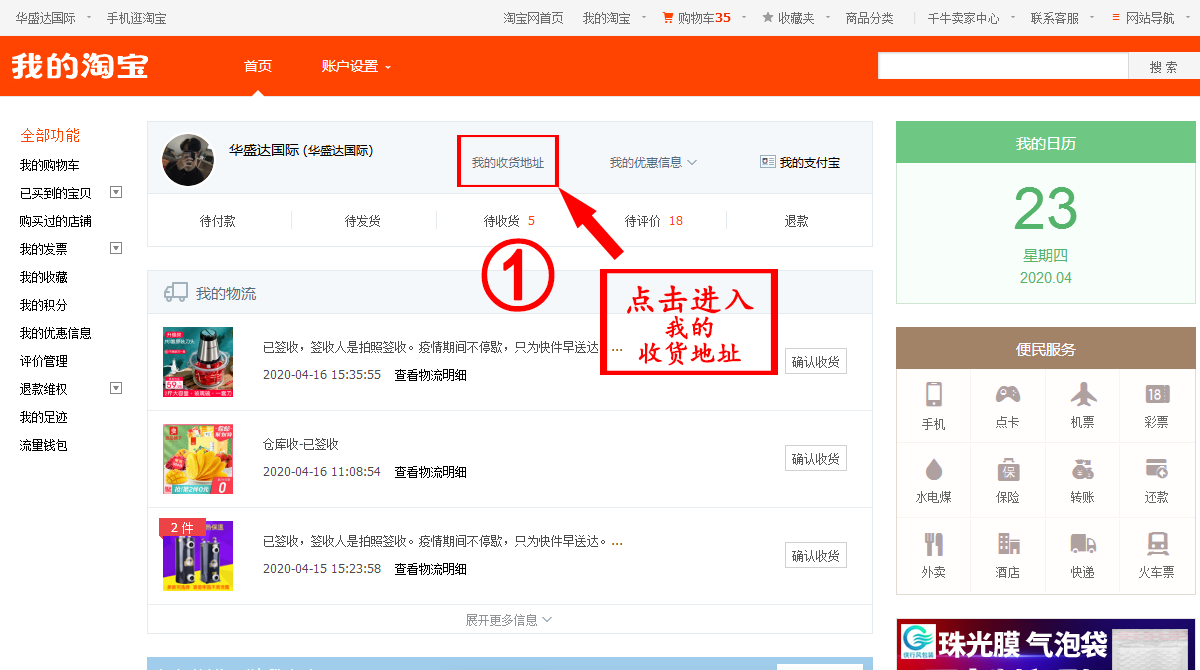Open the 2件 speaker product thumbnail
This screenshot has height=670, width=1200.
tap(198, 554)
